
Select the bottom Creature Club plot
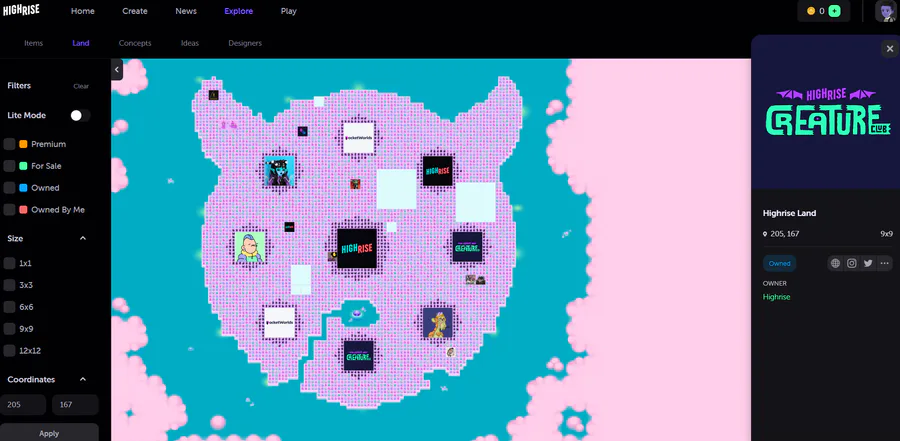(359, 355)
